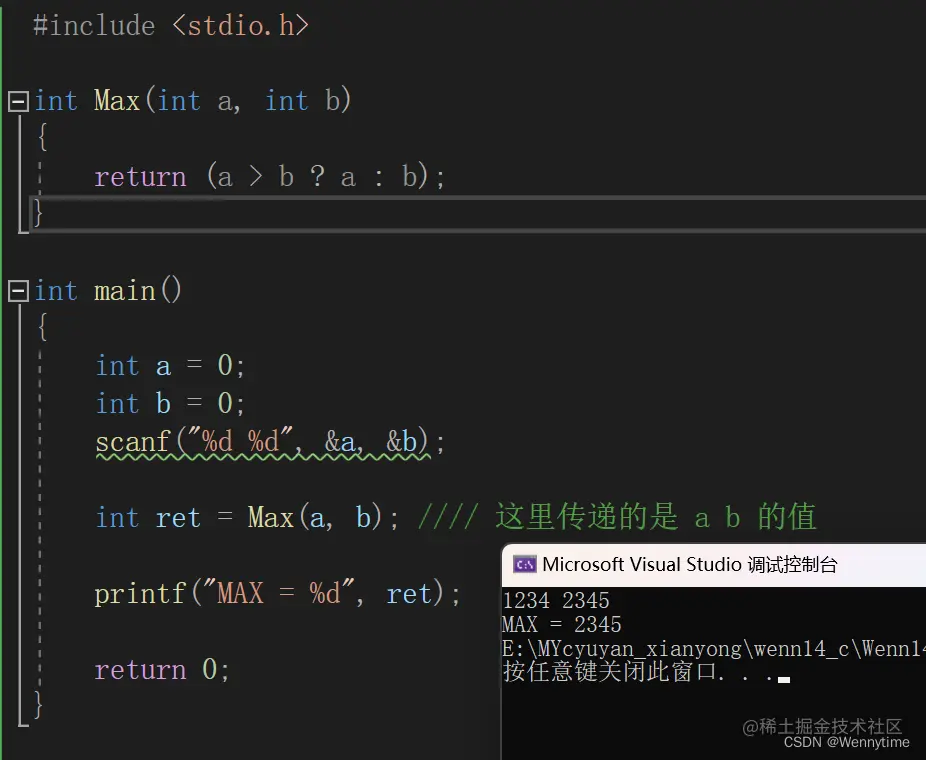The height and width of the screenshot is (760, 926).
Task: Click the Max function name in its definition
Action: click(x=117, y=100)
